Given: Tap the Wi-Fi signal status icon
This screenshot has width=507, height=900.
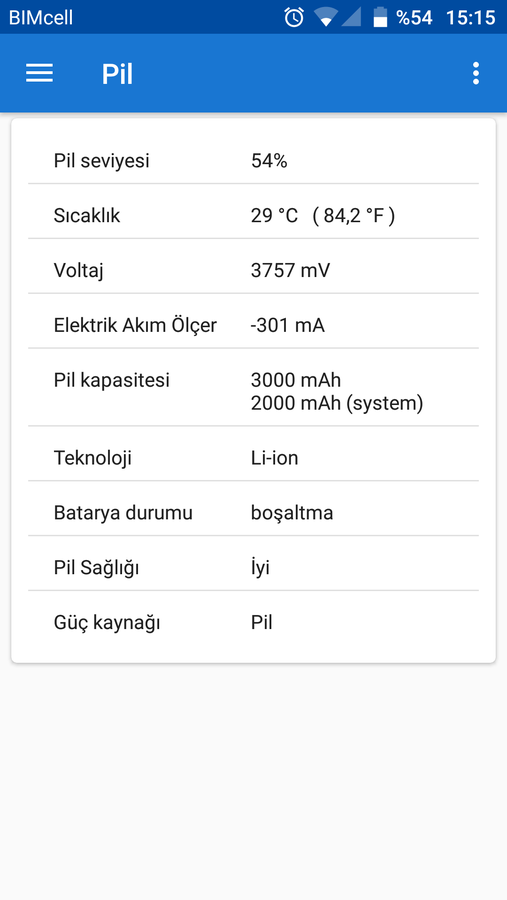Looking at the screenshot, I should [x=326, y=17].
